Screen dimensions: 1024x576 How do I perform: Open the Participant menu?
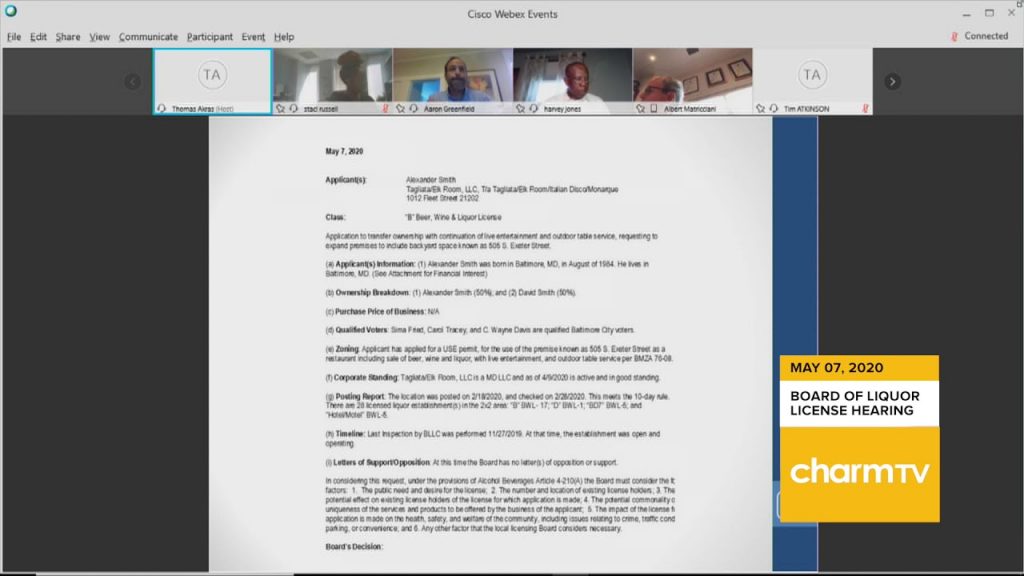tap(210, 37)
